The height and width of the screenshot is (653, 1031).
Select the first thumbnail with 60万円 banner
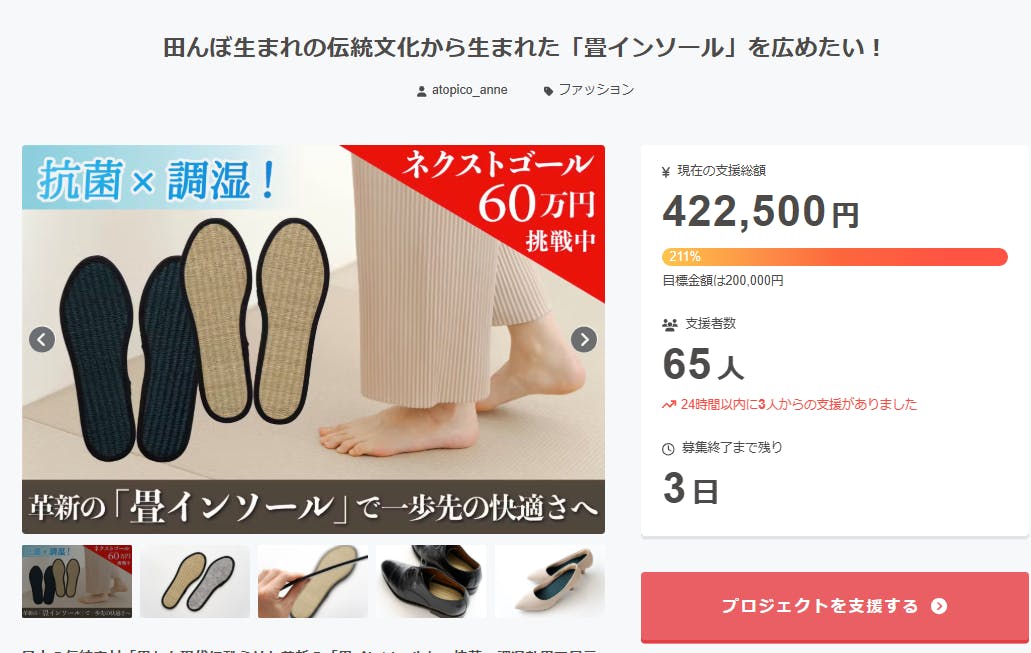(77, 581)
